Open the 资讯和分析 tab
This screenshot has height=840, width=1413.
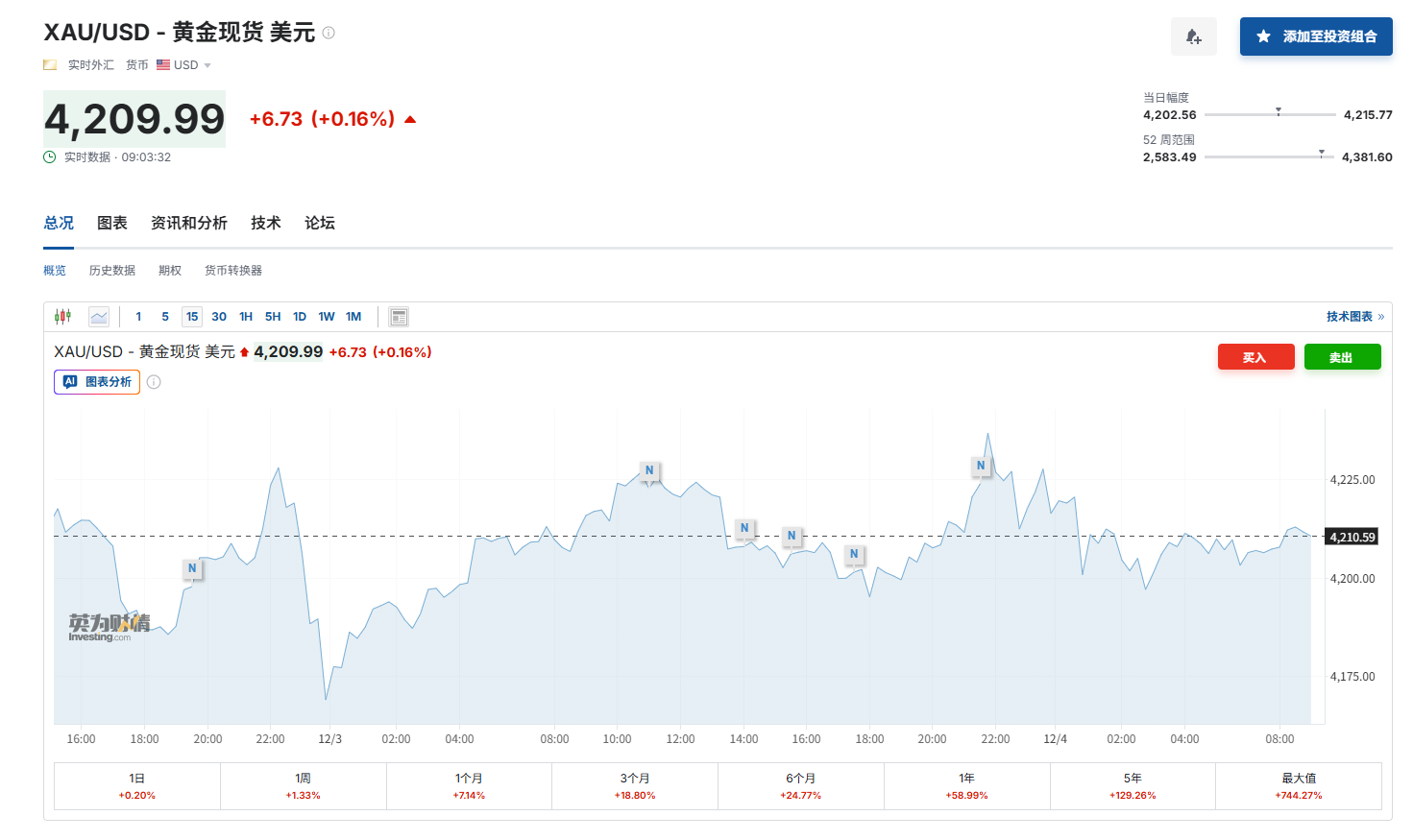(188, 223)
